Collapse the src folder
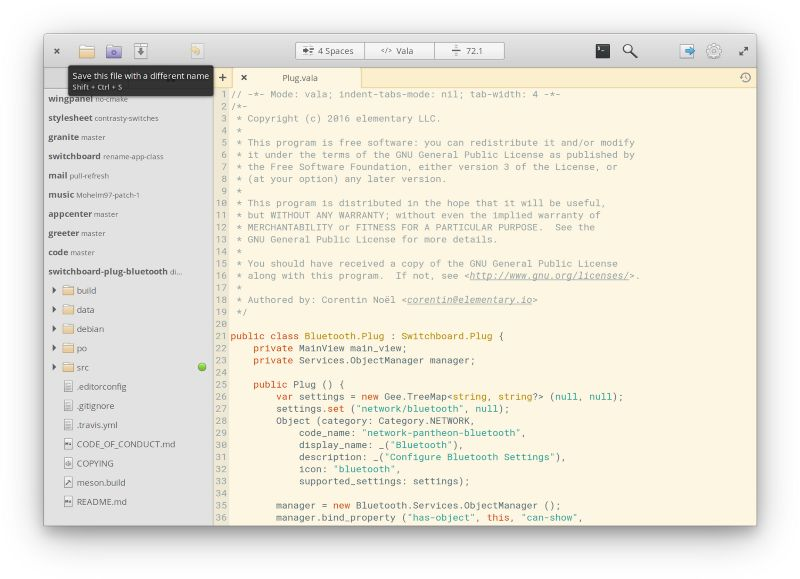The width and height of the screenshot is (800, 579). pyautogui.click(x=56, y=367)
